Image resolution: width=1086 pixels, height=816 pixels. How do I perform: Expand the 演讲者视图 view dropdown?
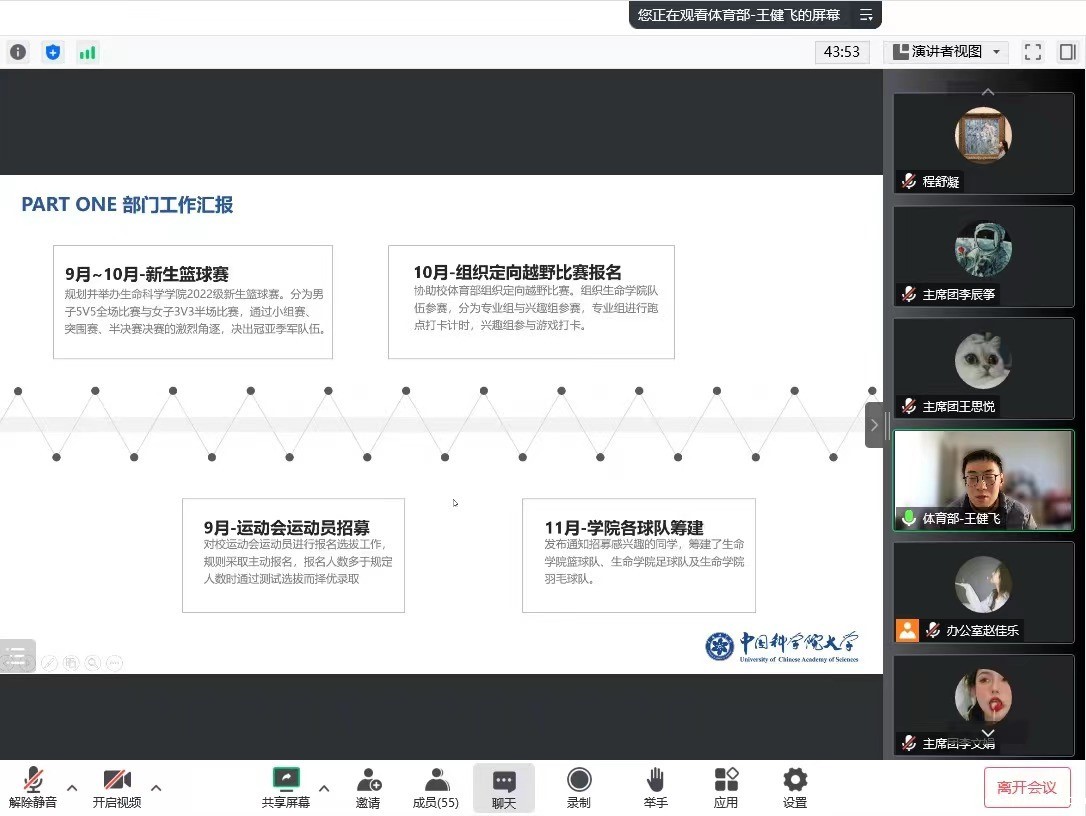pyautogui.click(x=945, y=52)
